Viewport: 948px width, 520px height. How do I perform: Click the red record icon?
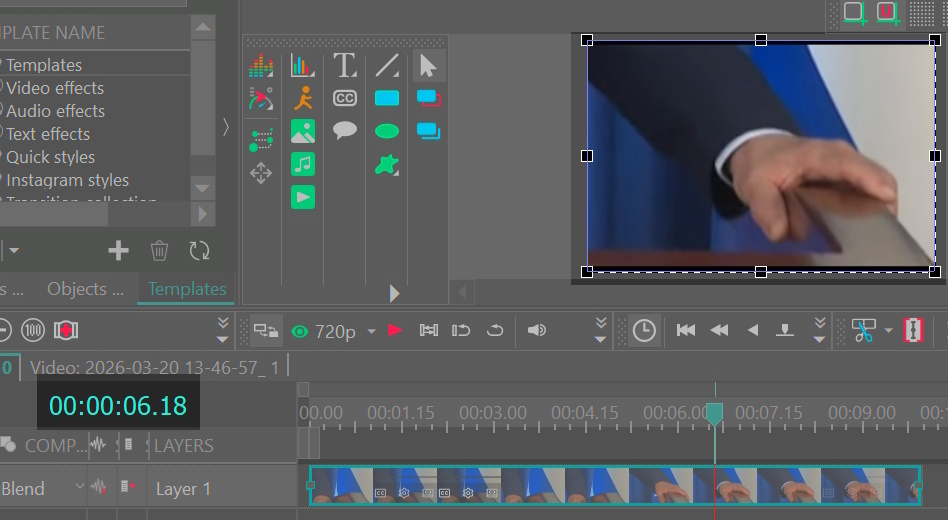65,330
